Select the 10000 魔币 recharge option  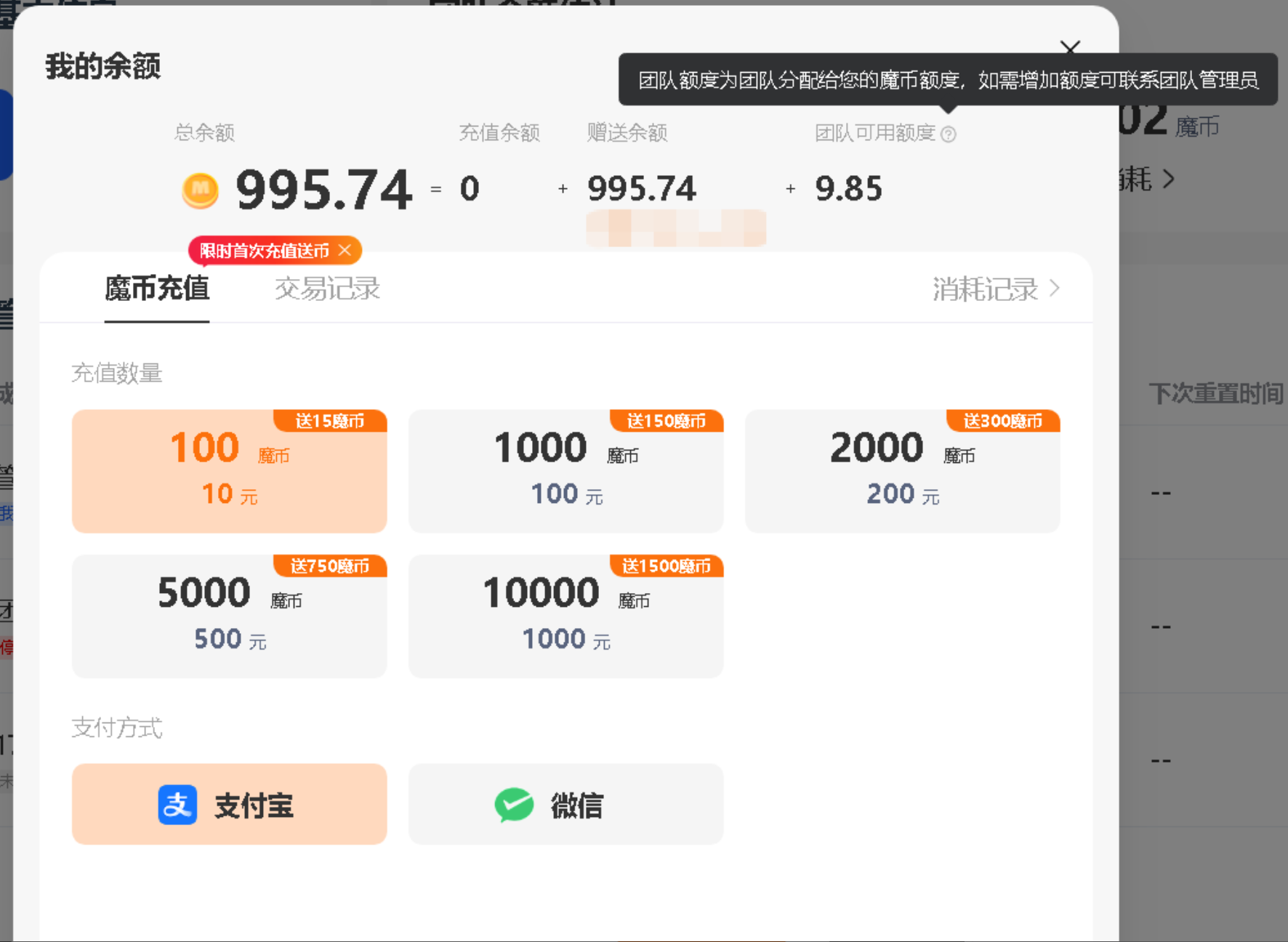coord(566,616)
